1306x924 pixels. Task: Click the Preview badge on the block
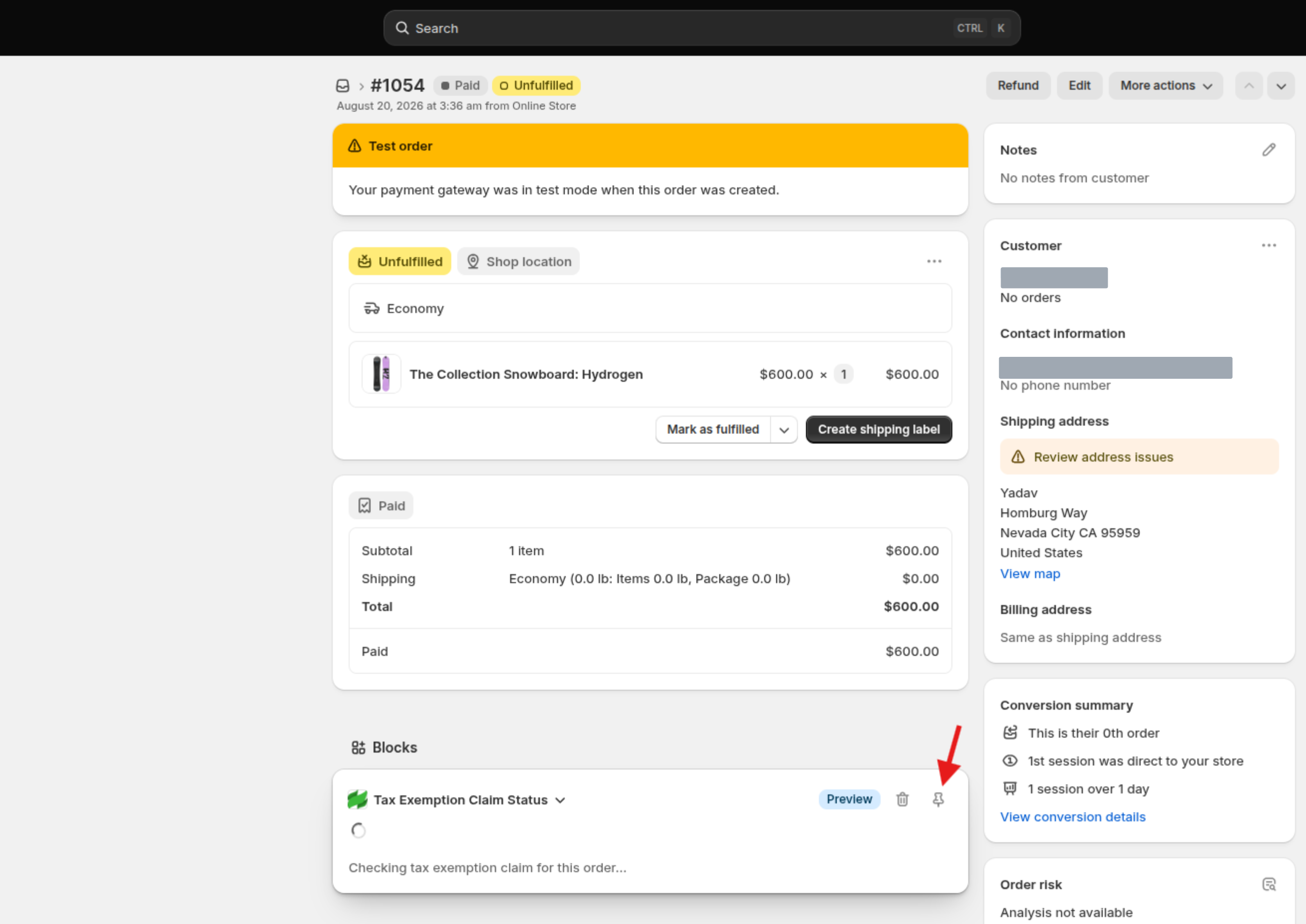pos(849,799)
